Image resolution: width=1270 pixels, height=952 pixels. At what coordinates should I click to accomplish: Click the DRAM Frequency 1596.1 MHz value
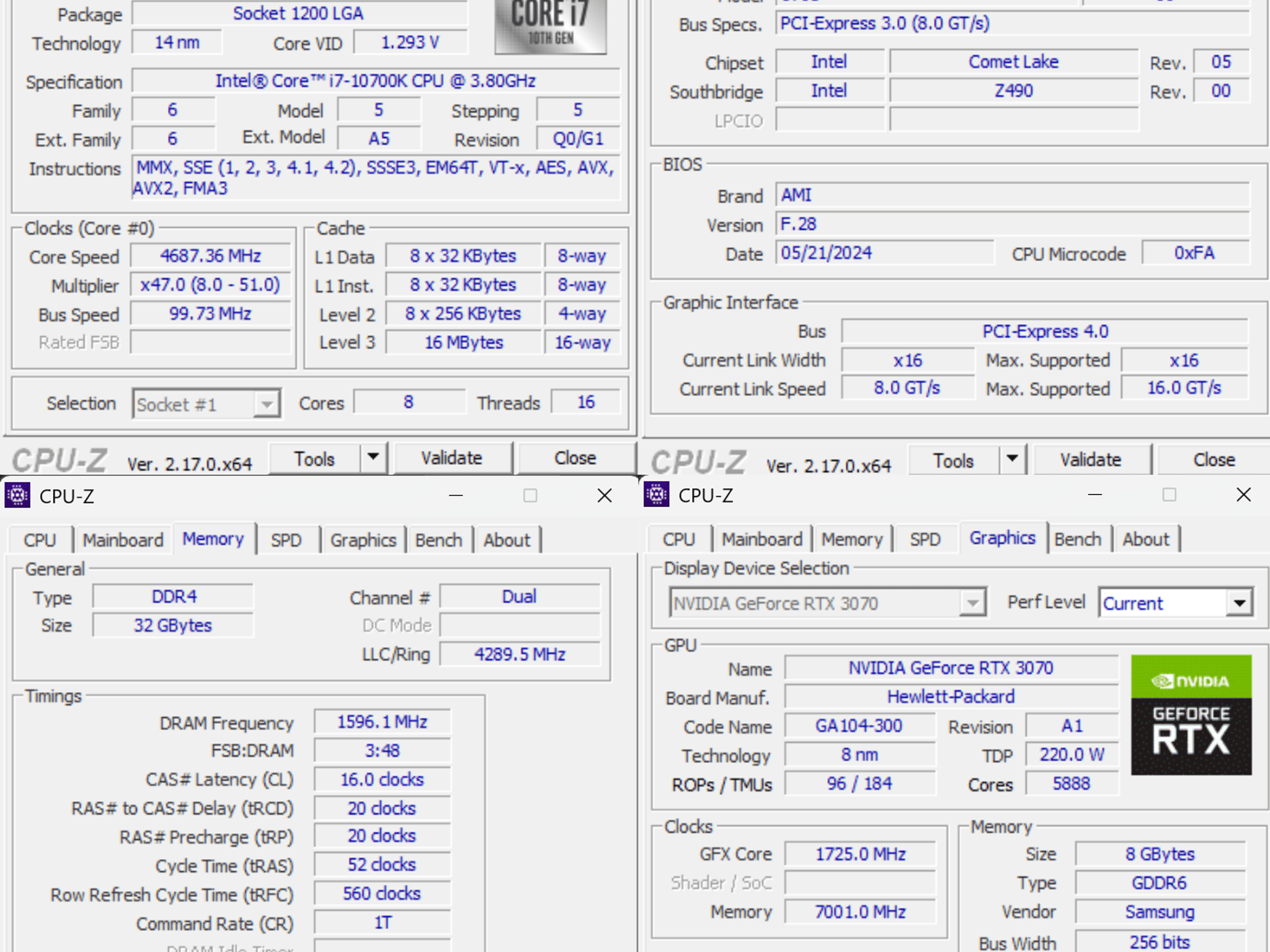point(383,722)
